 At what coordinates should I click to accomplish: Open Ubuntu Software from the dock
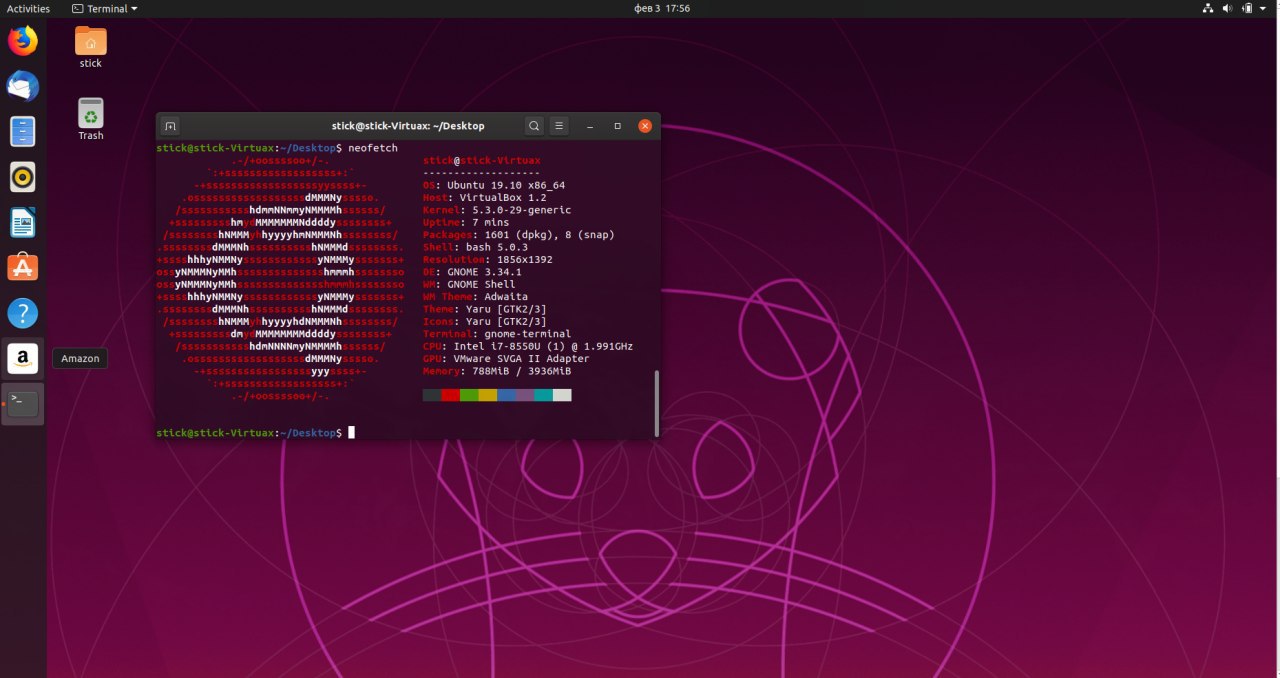click(x=22, y=267)
